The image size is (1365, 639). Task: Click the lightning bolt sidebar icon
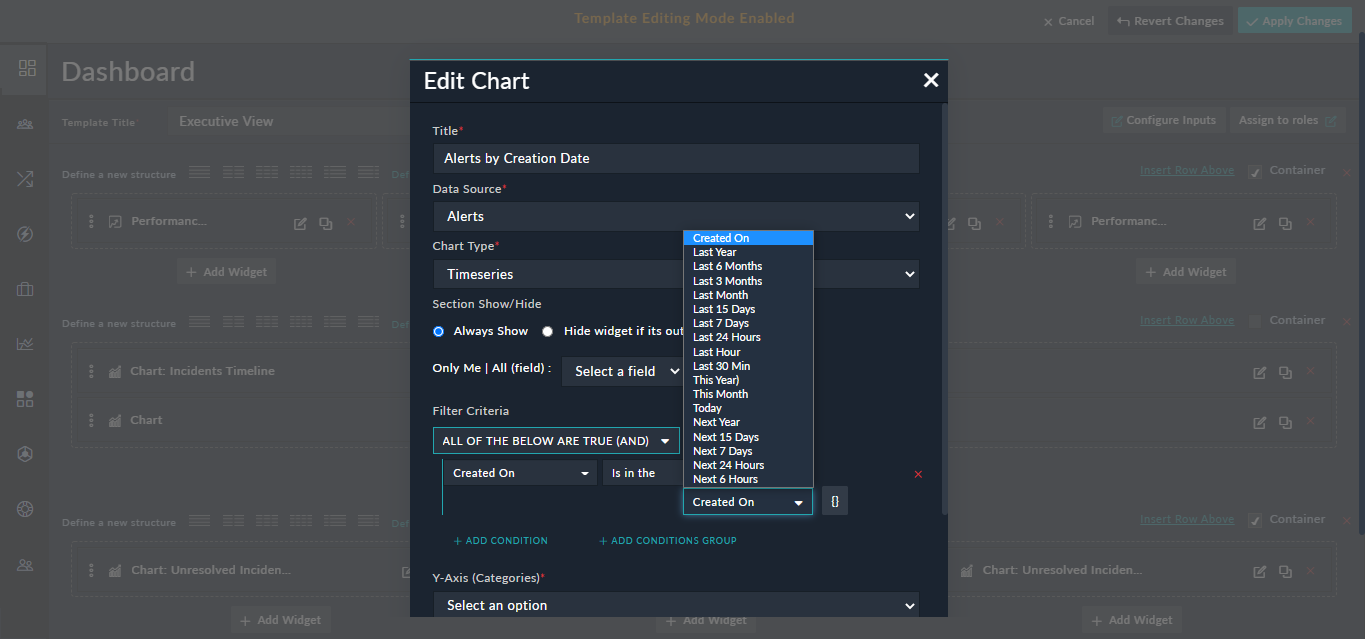click(26, 234)
